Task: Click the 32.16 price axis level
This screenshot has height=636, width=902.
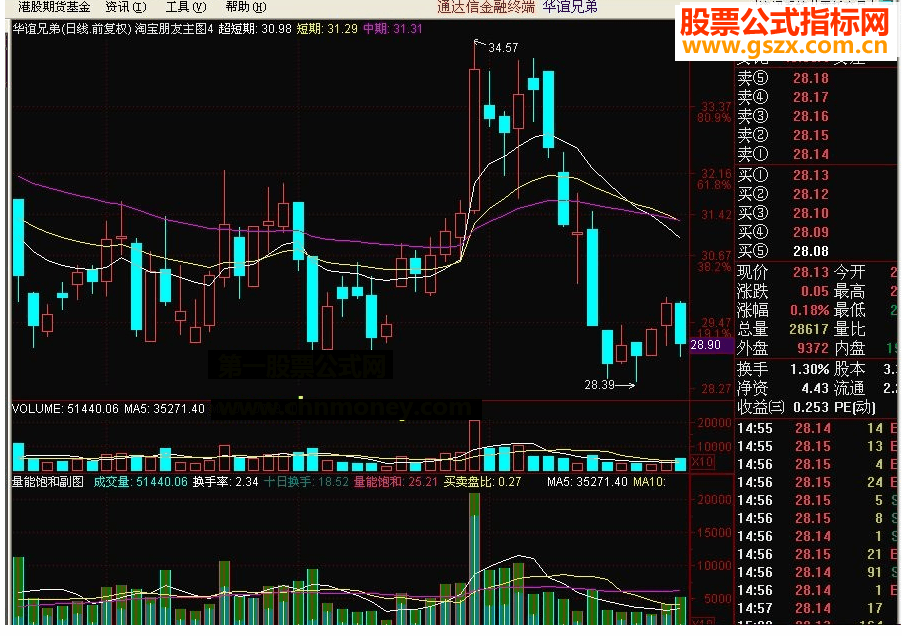Action: [x=716, y=173]
